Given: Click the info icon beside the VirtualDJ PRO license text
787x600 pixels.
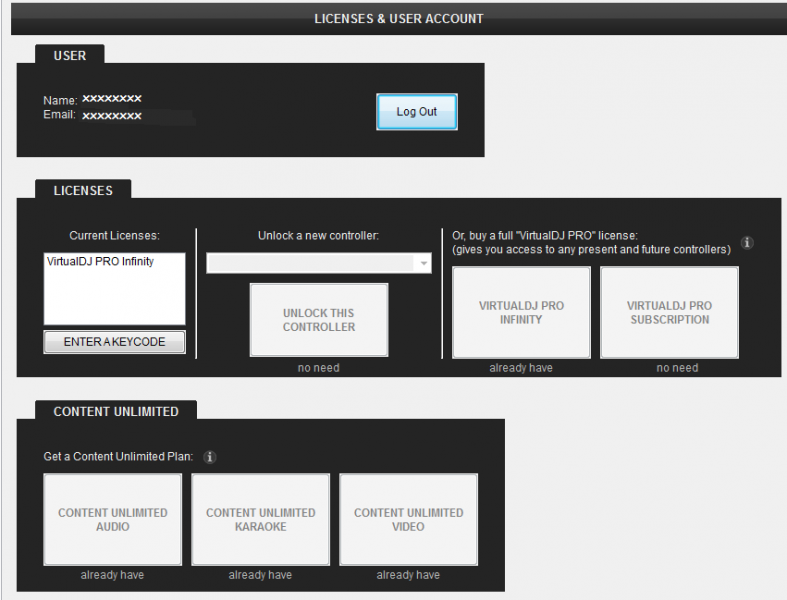Looking at the screenshot, I should [747, 243].
